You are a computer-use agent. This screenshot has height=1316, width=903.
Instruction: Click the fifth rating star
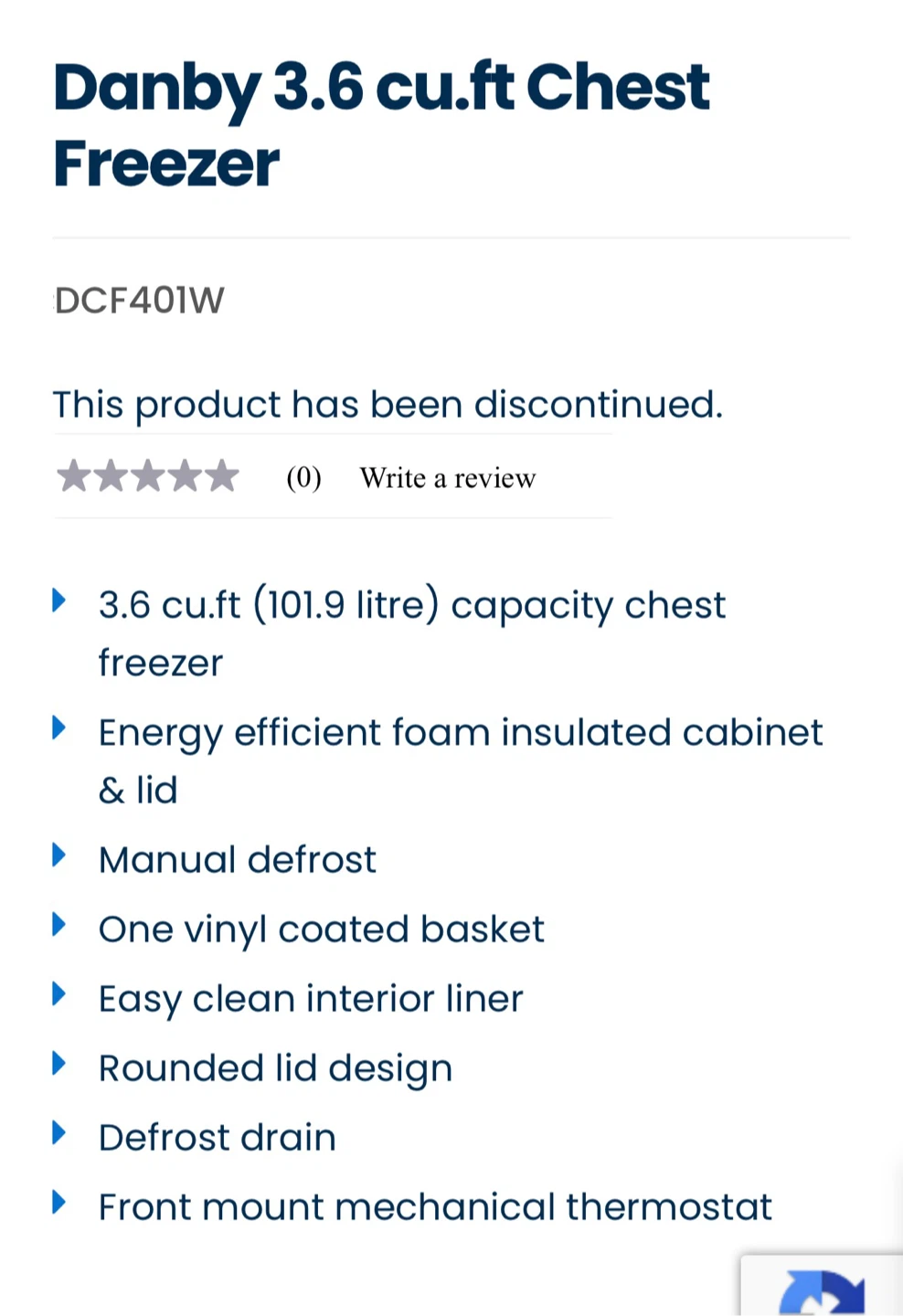(x=221, y=476)
